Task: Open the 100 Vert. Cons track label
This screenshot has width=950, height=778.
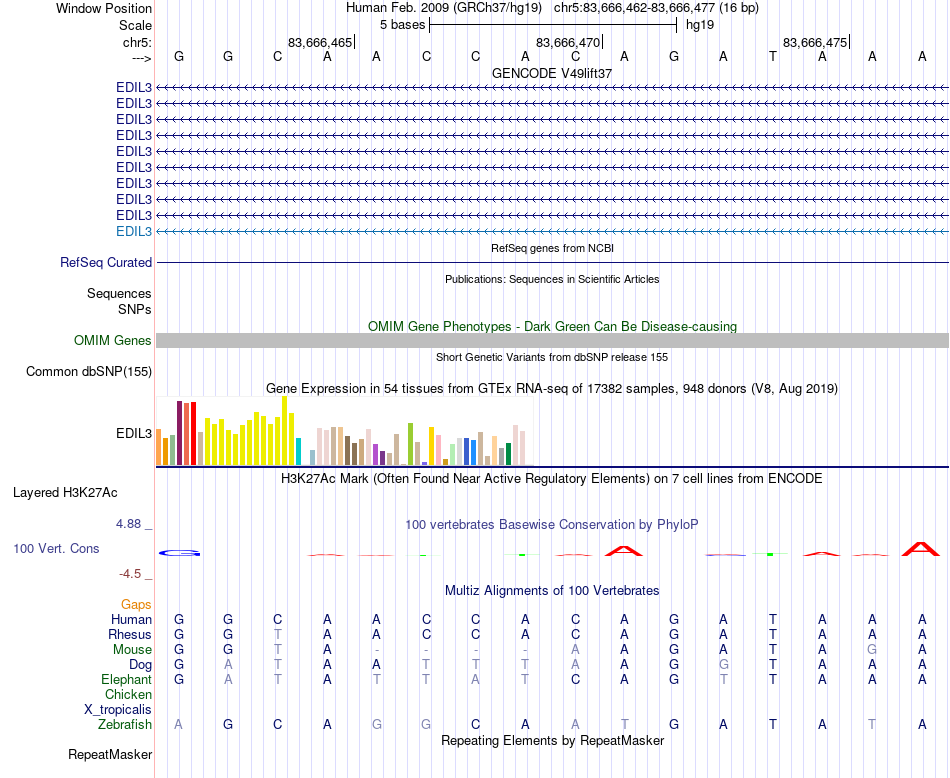Action: (x=56, y=548)
